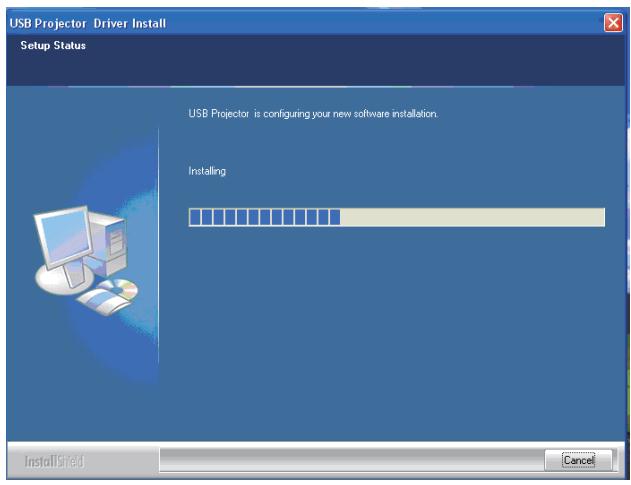Click the 'USB Projector is configuring' message
Image resolution: width=631 pixels, height=485 pixels.
click(313, 114)
